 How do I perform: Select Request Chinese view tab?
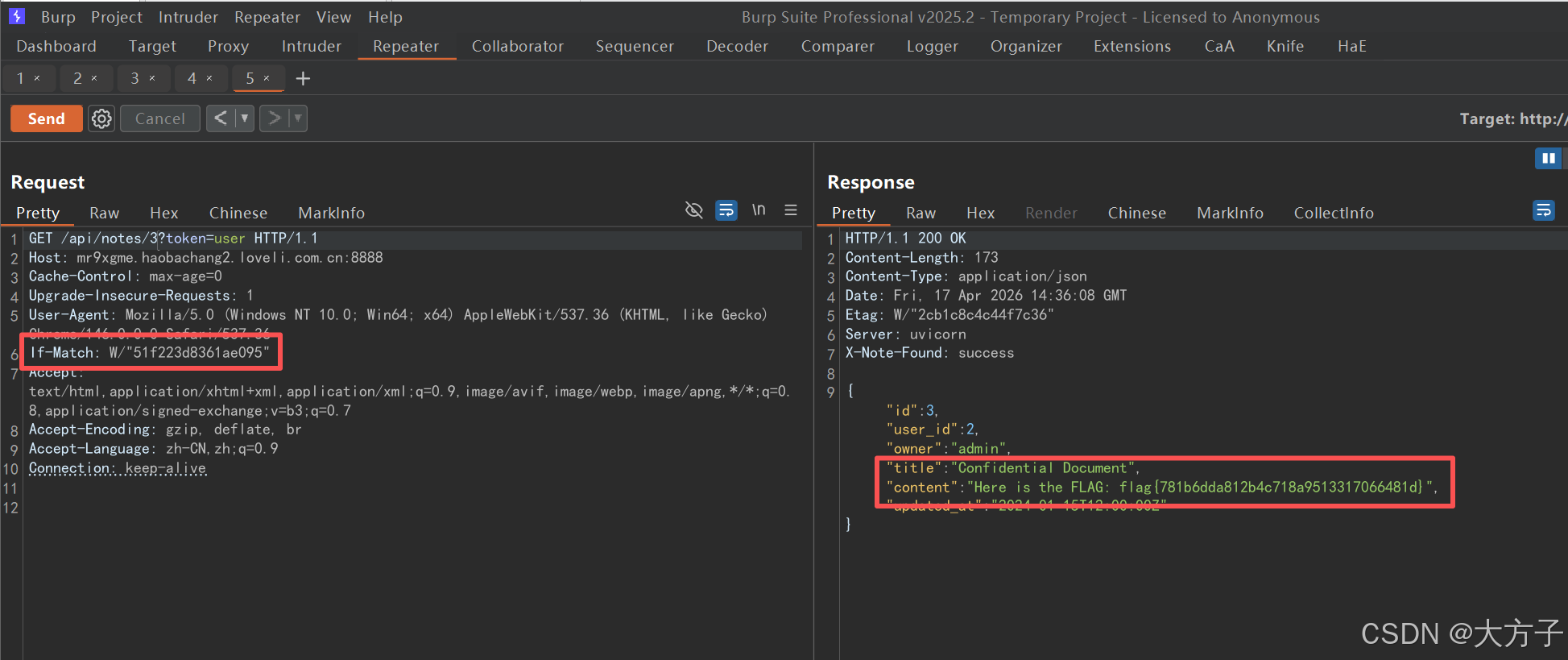click(x=238, y=213)
